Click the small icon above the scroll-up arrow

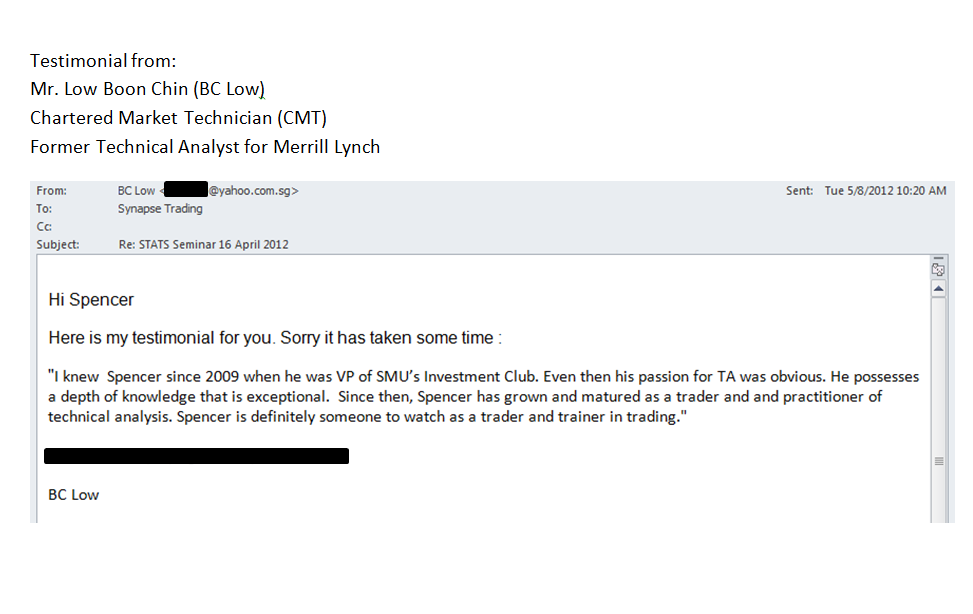938,269
